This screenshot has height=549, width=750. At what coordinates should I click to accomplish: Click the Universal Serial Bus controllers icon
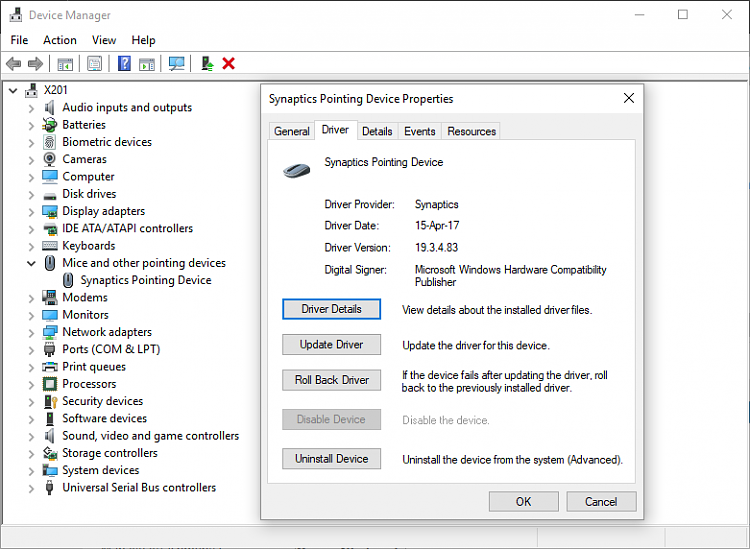pyautogui.click(x=49, y=488)
